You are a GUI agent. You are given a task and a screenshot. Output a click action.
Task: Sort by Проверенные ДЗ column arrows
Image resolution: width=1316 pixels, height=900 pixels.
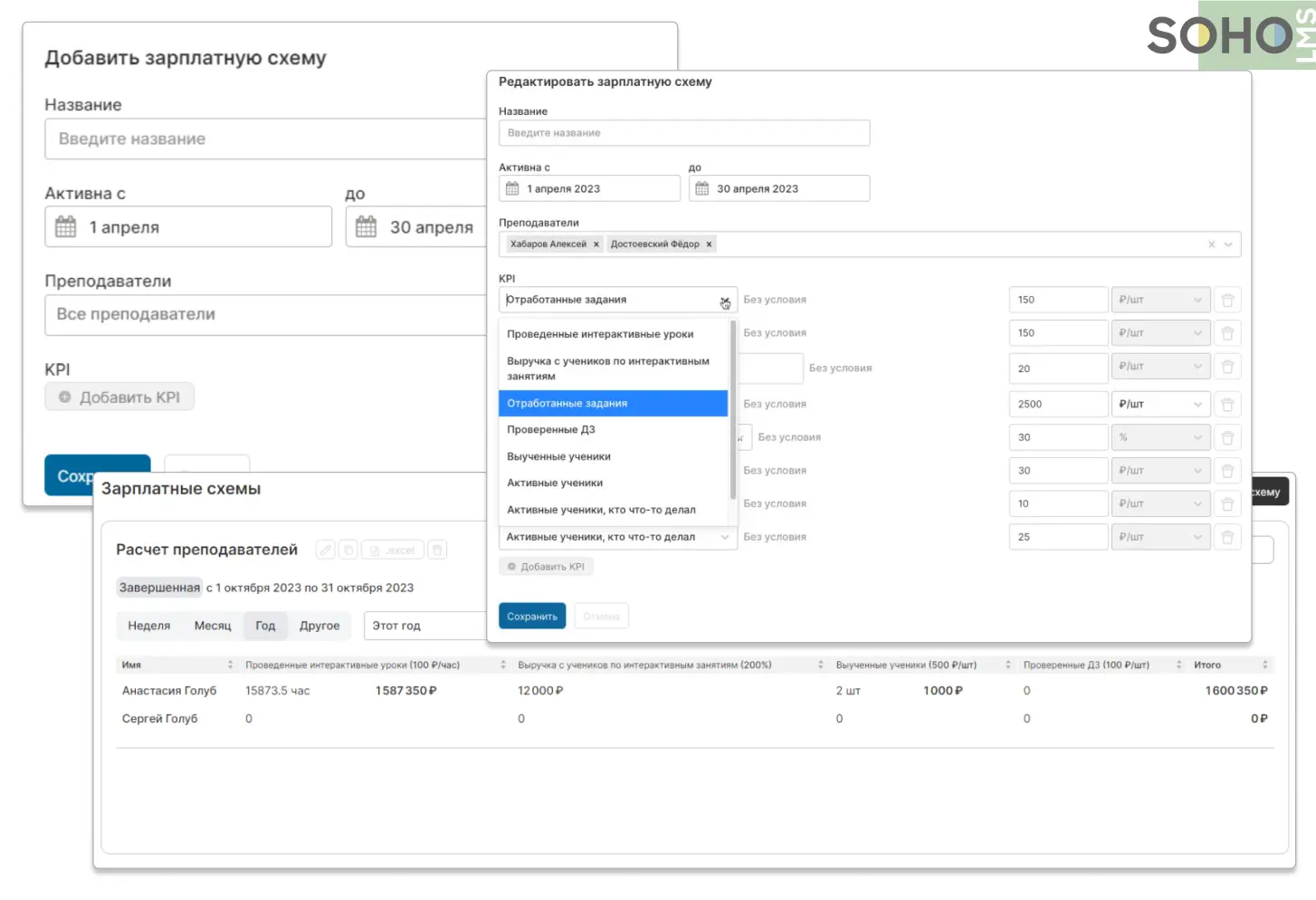pyautogui.click(x=1178, y=665)
